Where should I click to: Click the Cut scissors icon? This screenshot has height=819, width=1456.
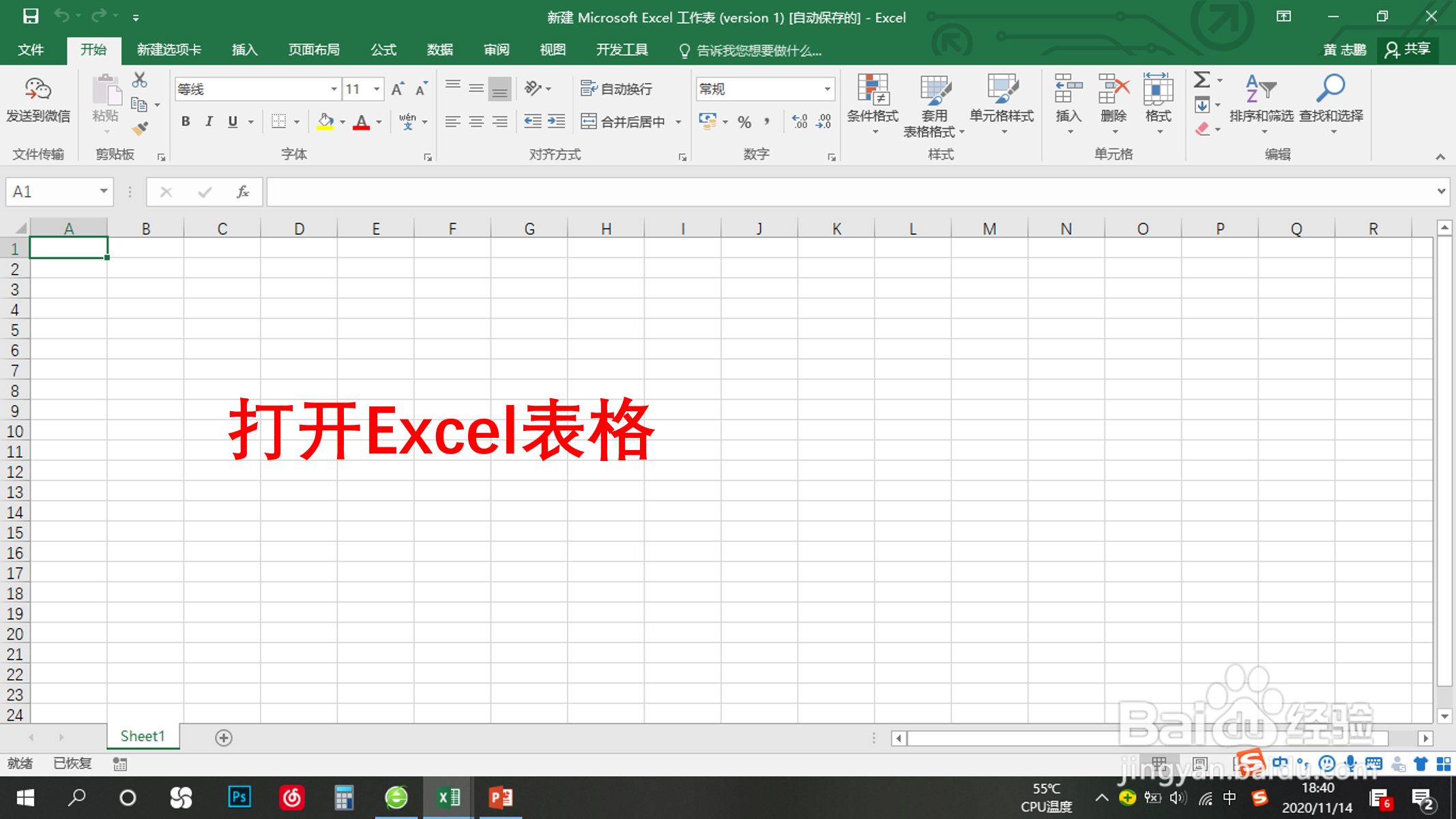139,80
